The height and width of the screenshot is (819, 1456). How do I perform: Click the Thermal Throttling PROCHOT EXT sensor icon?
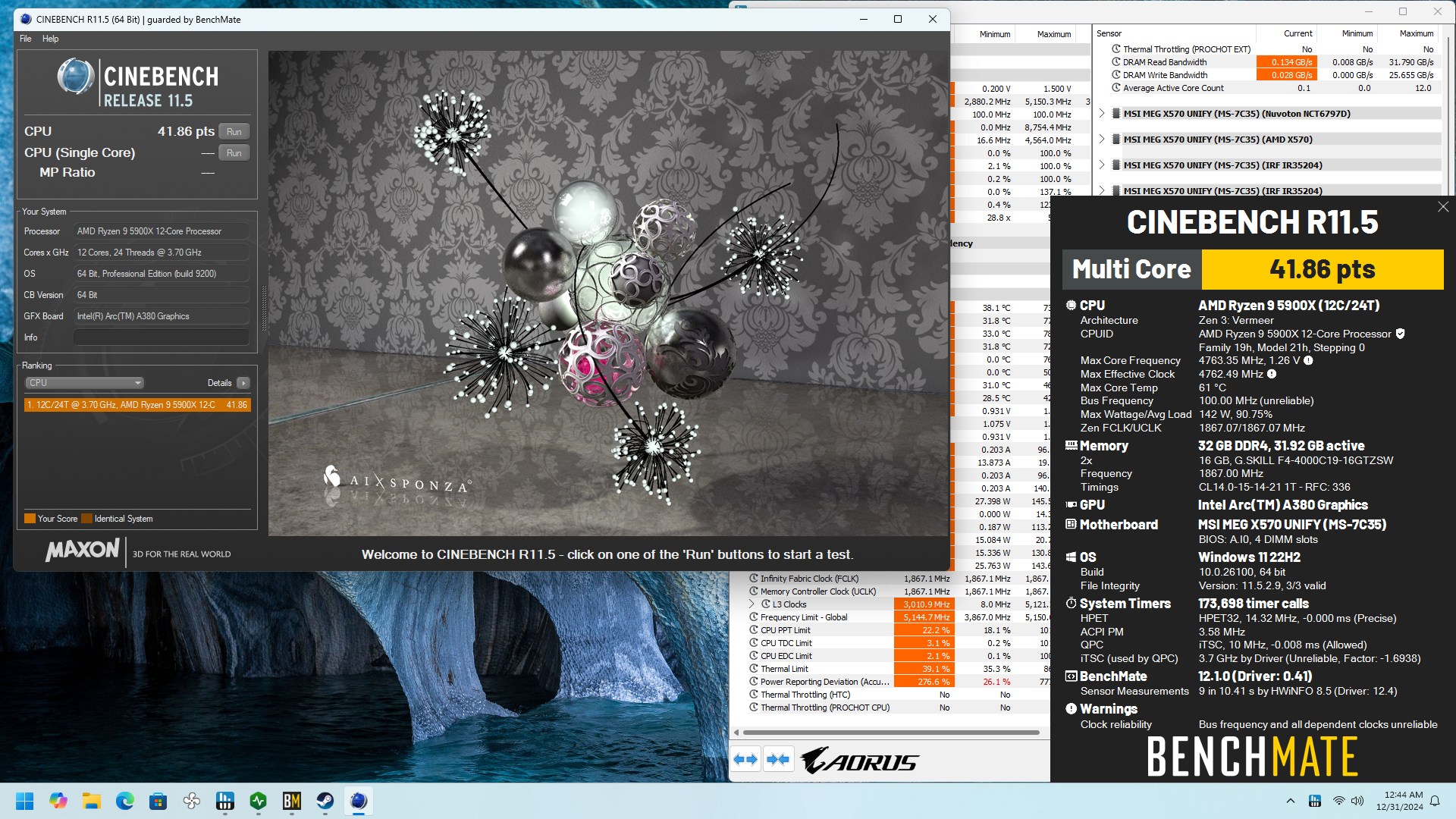coord(1116,49)
